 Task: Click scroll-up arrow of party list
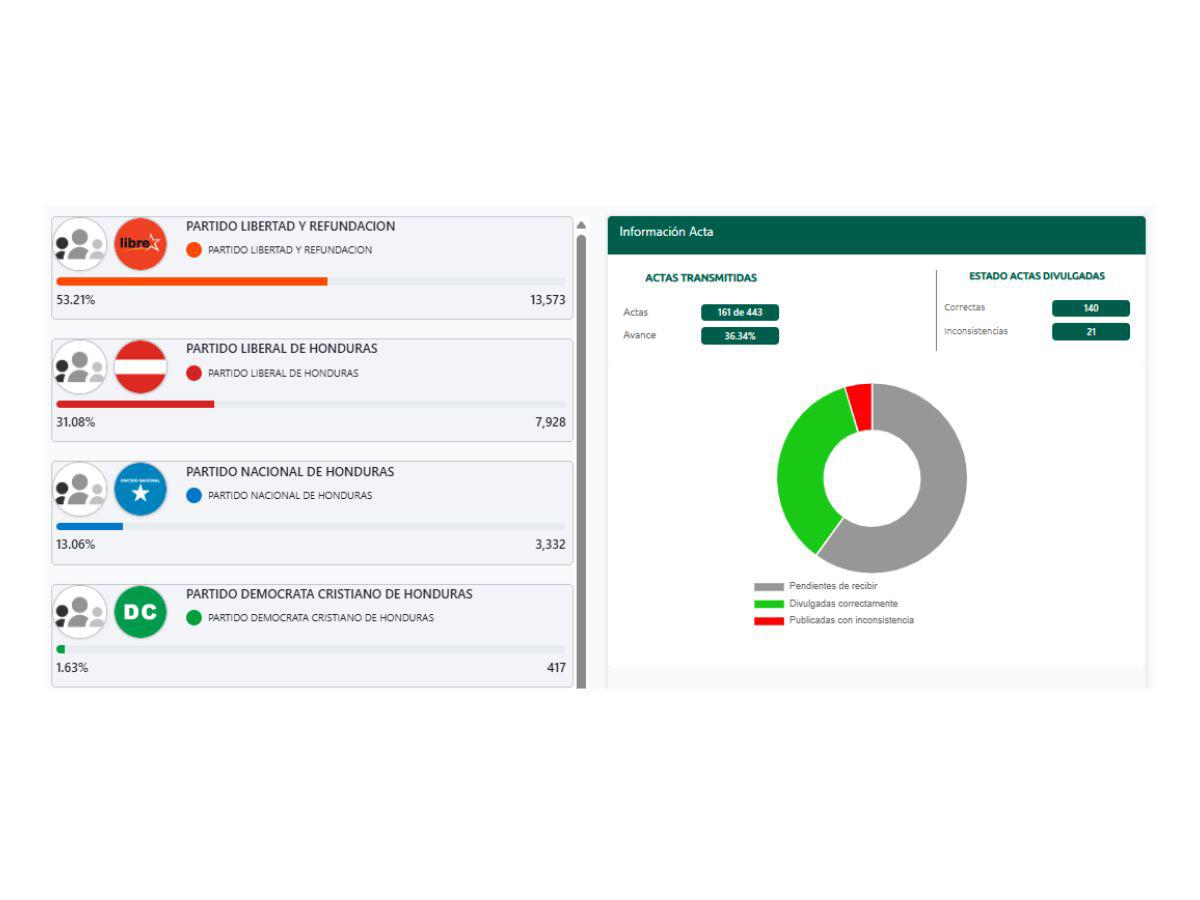[581, 225]
